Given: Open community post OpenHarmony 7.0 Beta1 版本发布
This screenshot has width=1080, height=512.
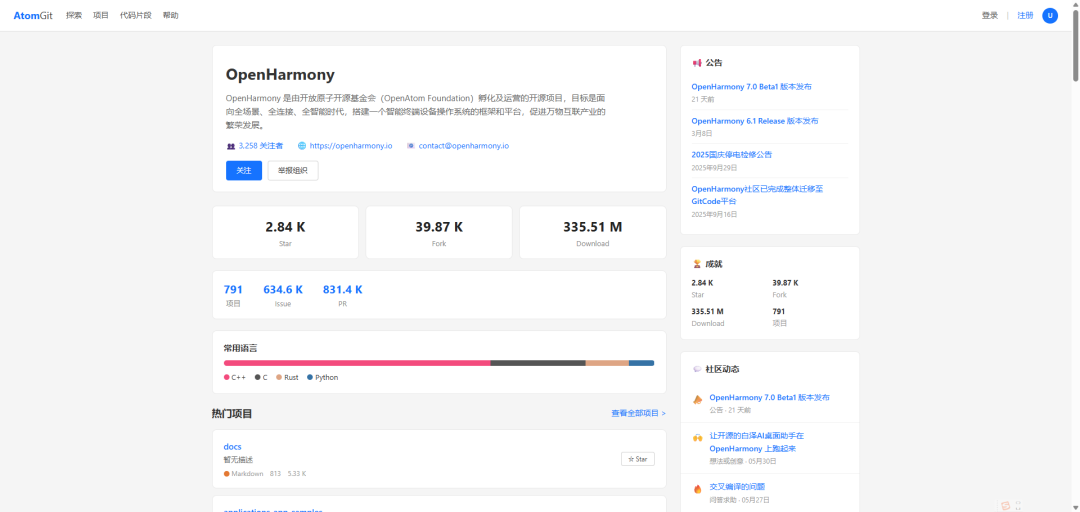Looking at the screenshot, I should 769,398.
